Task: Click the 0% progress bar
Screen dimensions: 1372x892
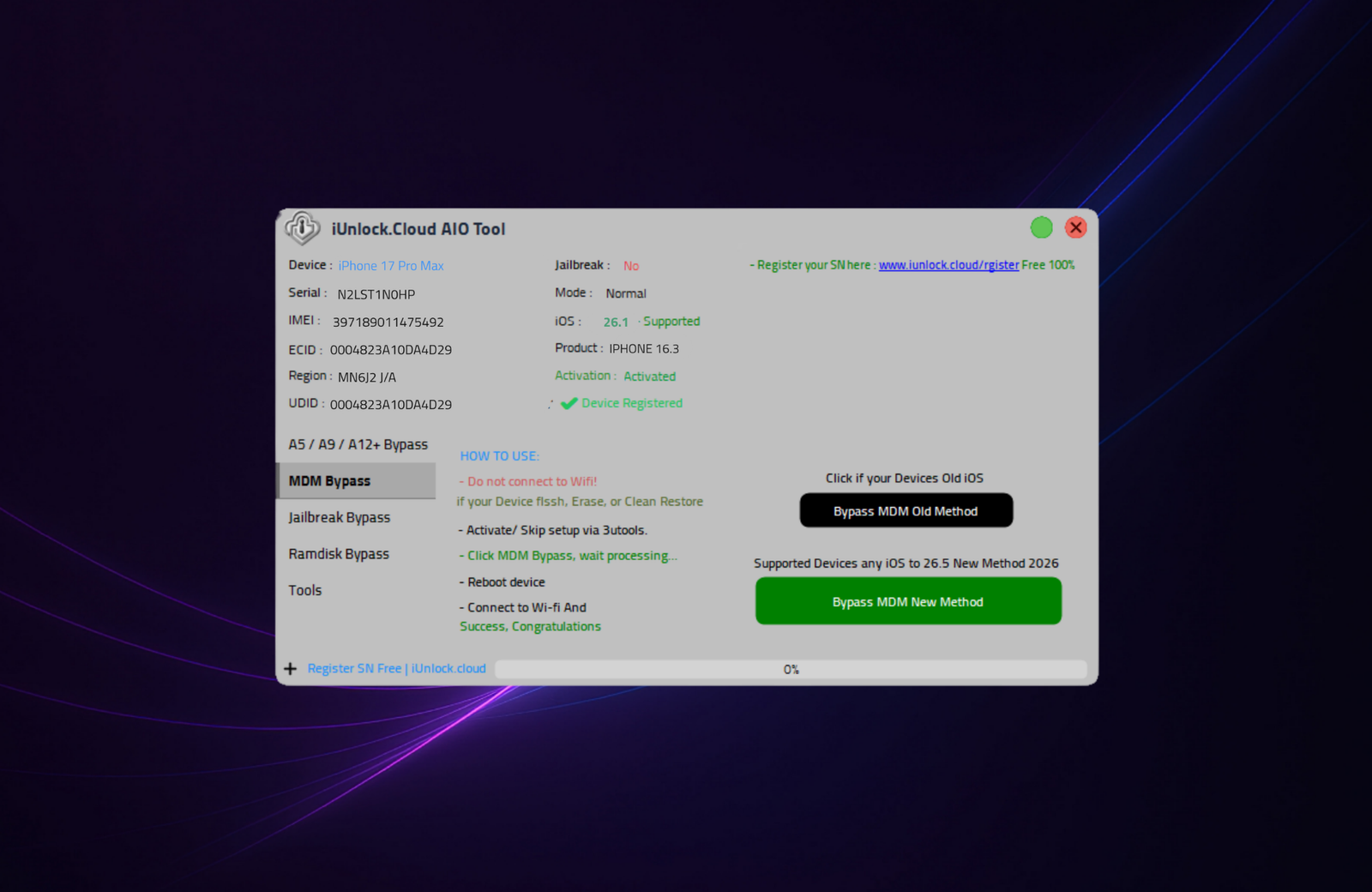Action: [791, 669]
